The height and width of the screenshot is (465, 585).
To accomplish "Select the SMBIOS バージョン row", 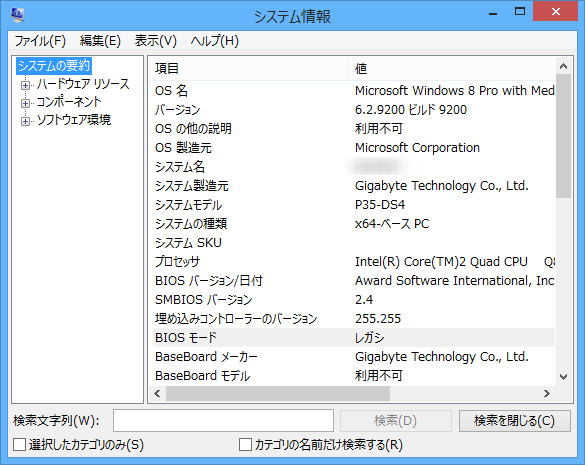I will (354, 300).
